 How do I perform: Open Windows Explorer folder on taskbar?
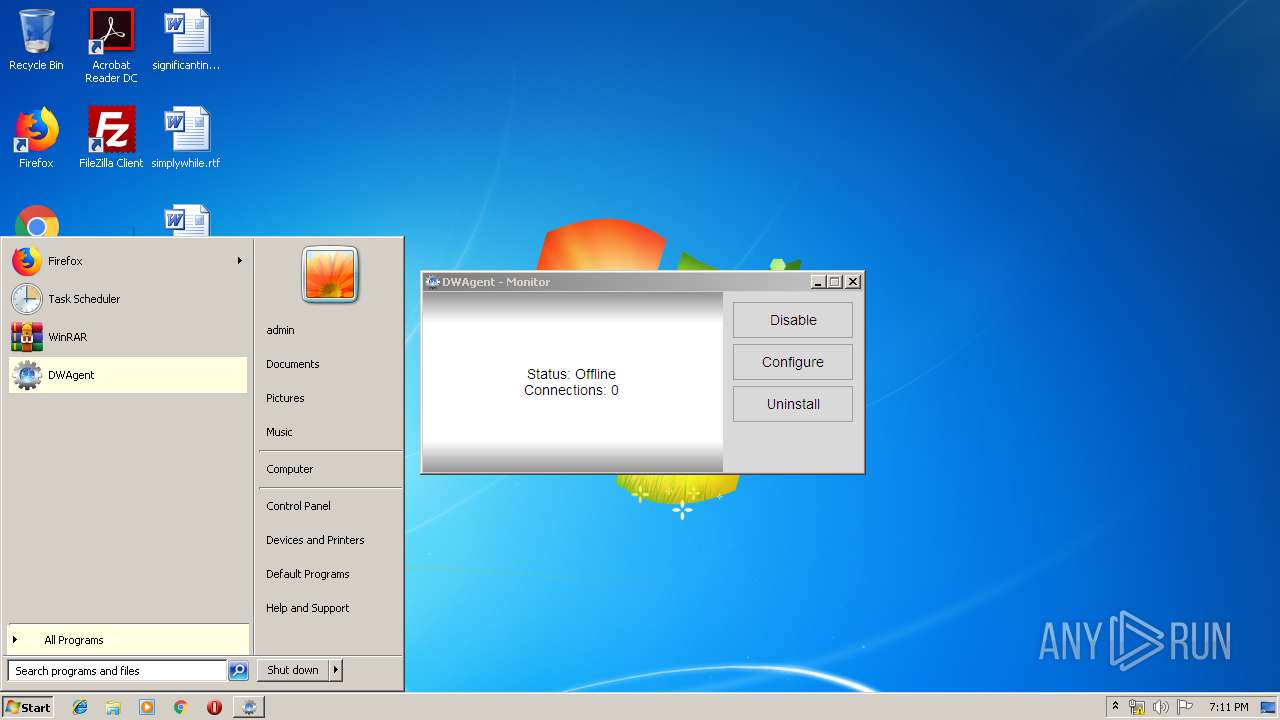pyautogui.click(x=113, y=707)
